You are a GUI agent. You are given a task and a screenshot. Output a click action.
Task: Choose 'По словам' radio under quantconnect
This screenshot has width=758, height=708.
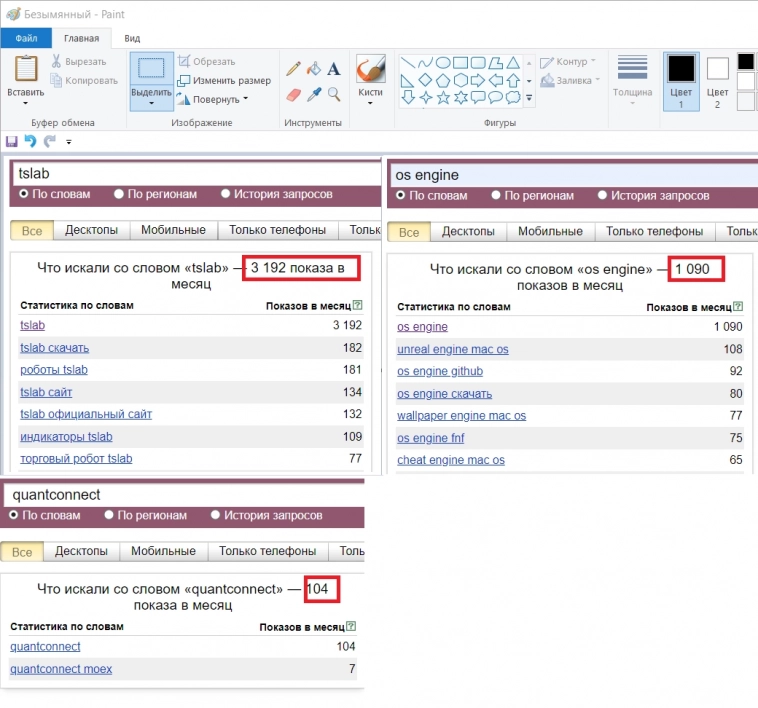click(x=14, y=515)
